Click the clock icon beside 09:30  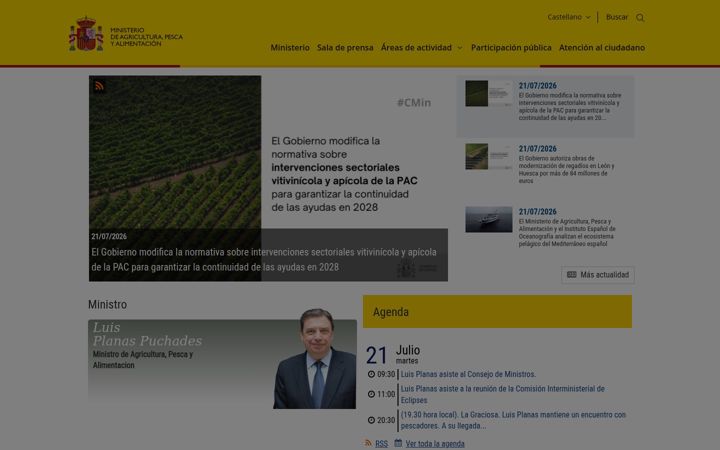pyautogui.click(x=371, y=374)
